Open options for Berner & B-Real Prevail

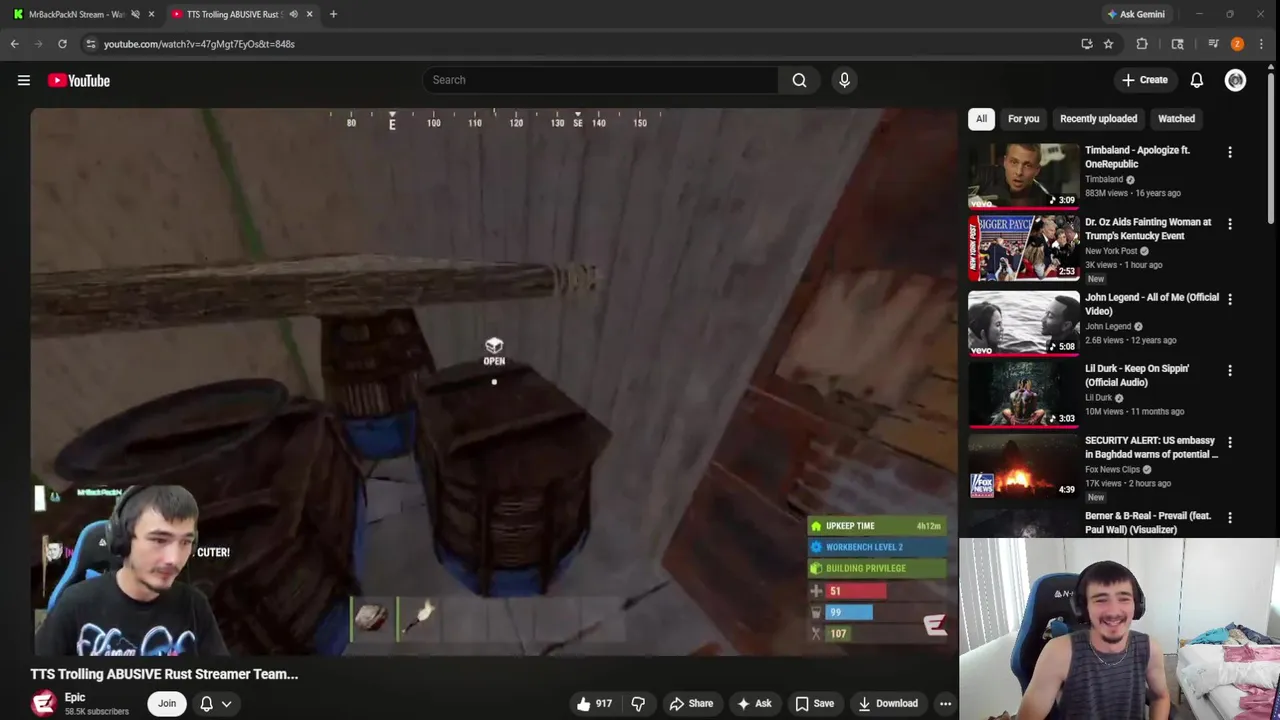pos(1230,518)
